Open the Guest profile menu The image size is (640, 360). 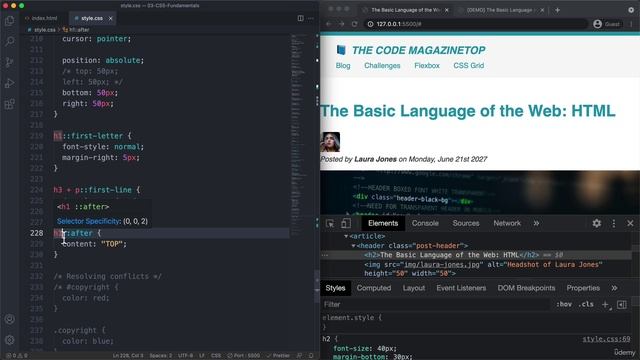[607, 24]
